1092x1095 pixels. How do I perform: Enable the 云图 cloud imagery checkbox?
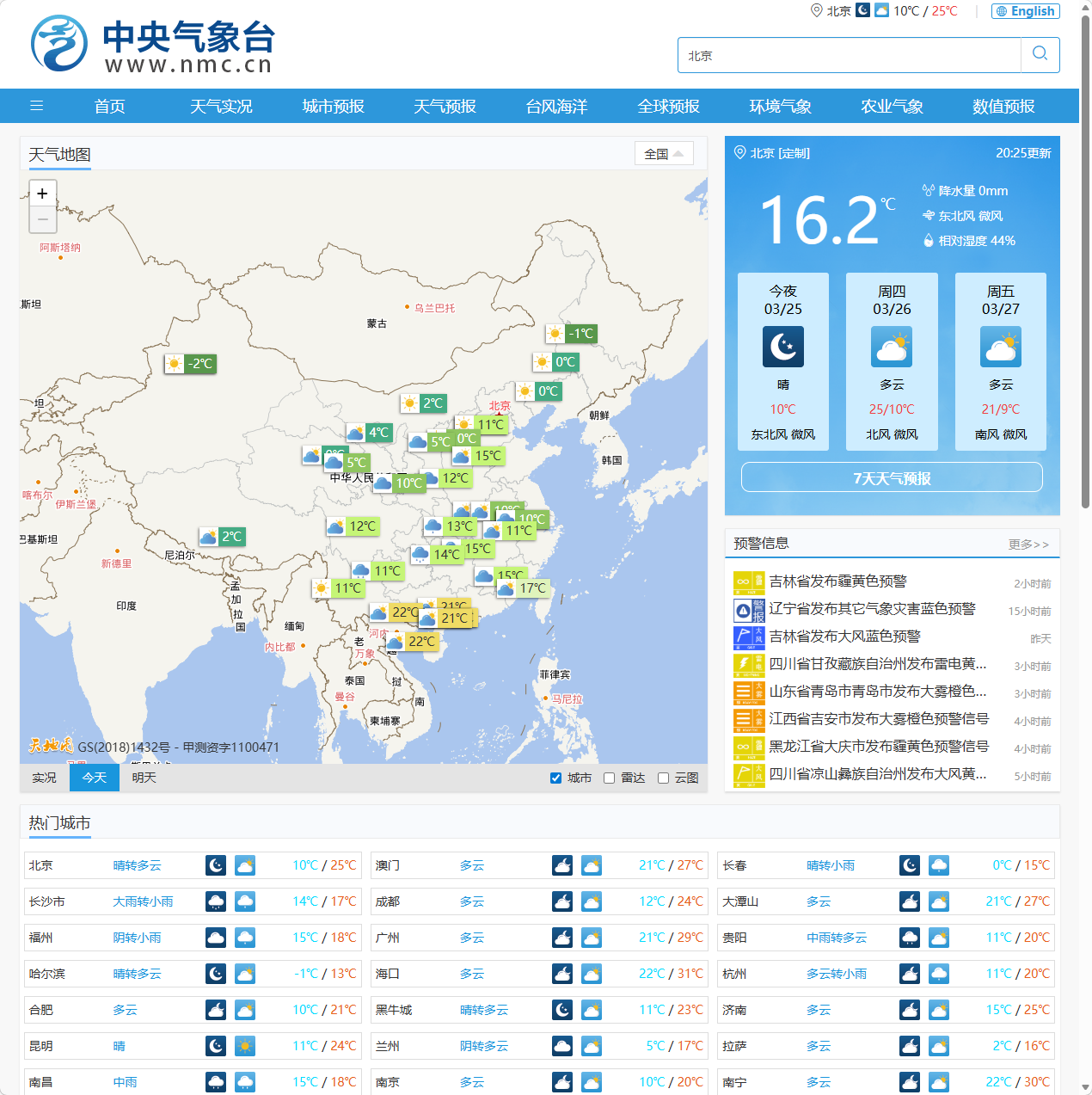[x=663, y=778]
